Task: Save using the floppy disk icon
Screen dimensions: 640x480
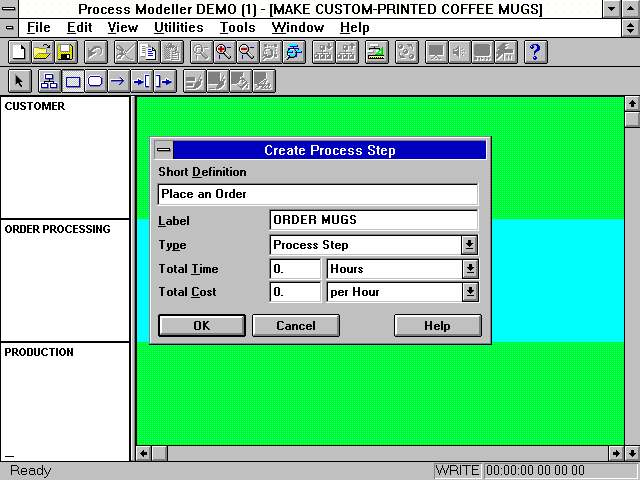Action: [x=64, y=52]
